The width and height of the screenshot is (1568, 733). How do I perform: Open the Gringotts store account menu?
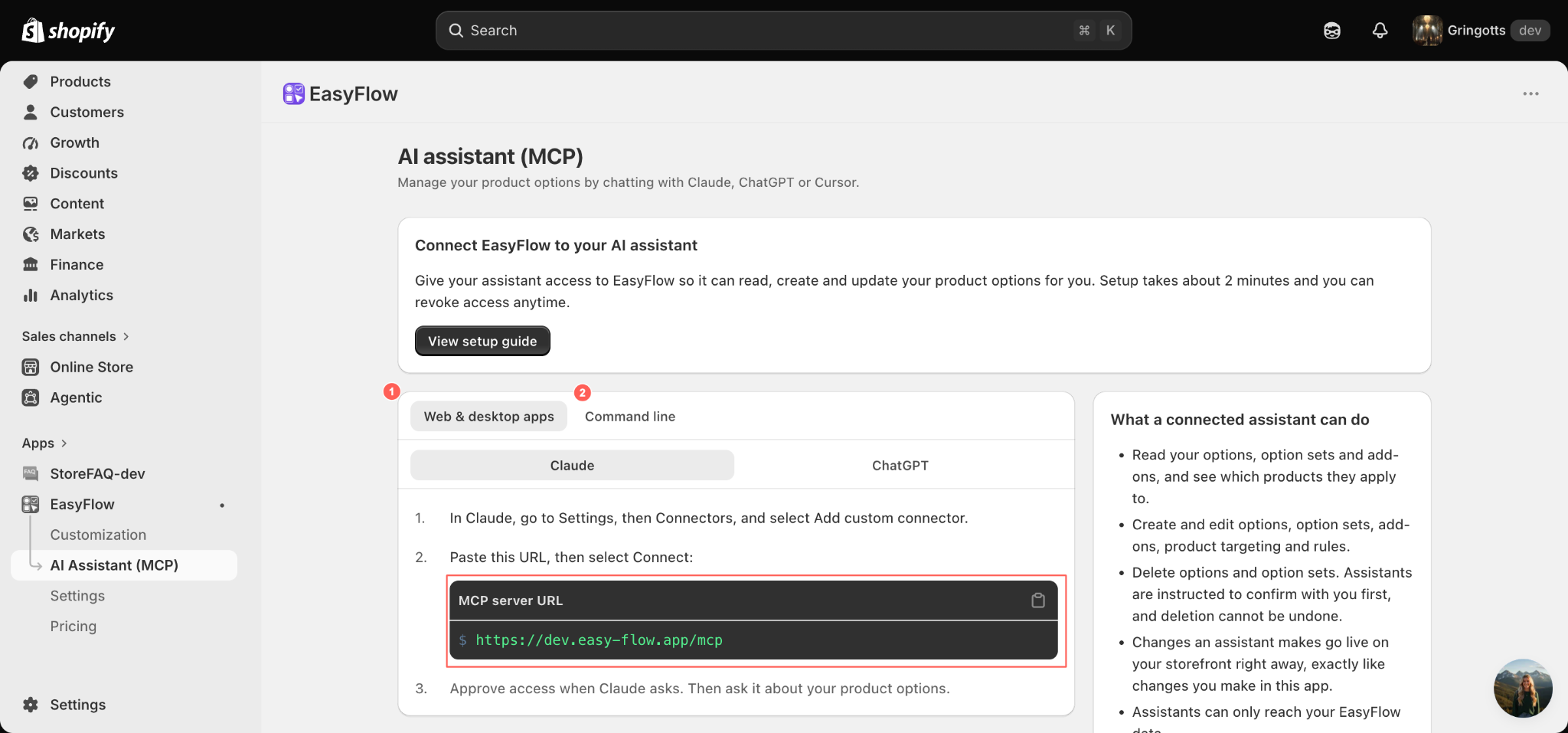coord(1481,31)
